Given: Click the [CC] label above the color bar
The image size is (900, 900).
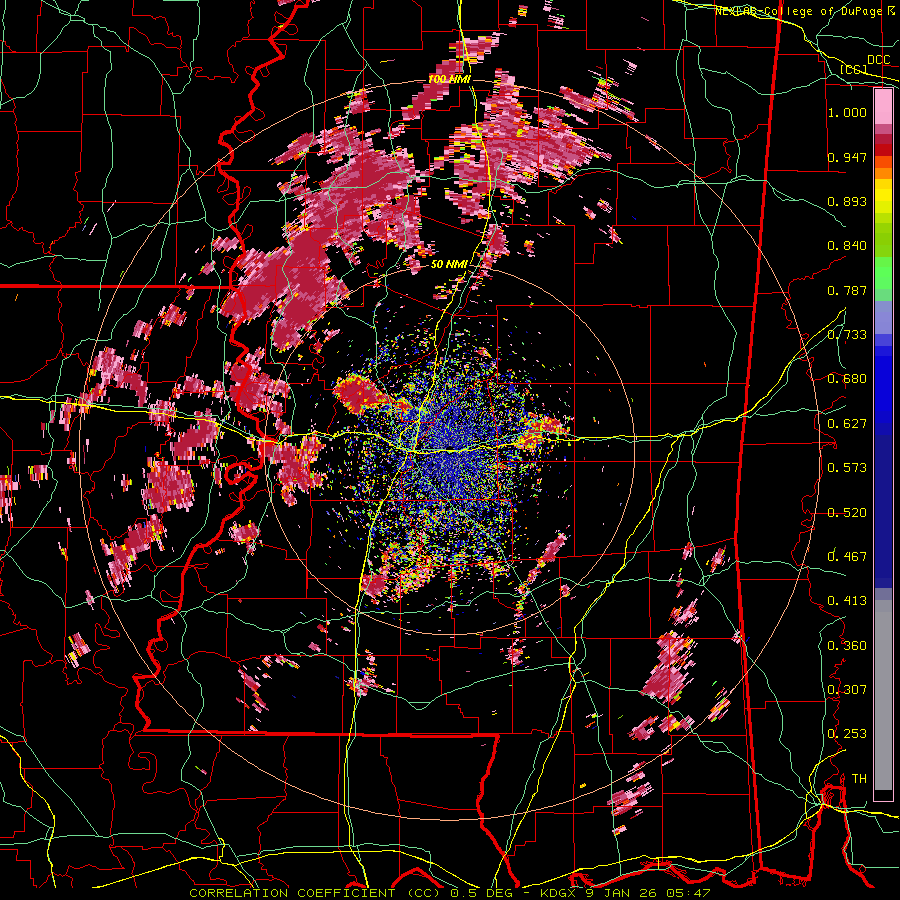Looking at the screenshot, I should click(x=854, y=70).
